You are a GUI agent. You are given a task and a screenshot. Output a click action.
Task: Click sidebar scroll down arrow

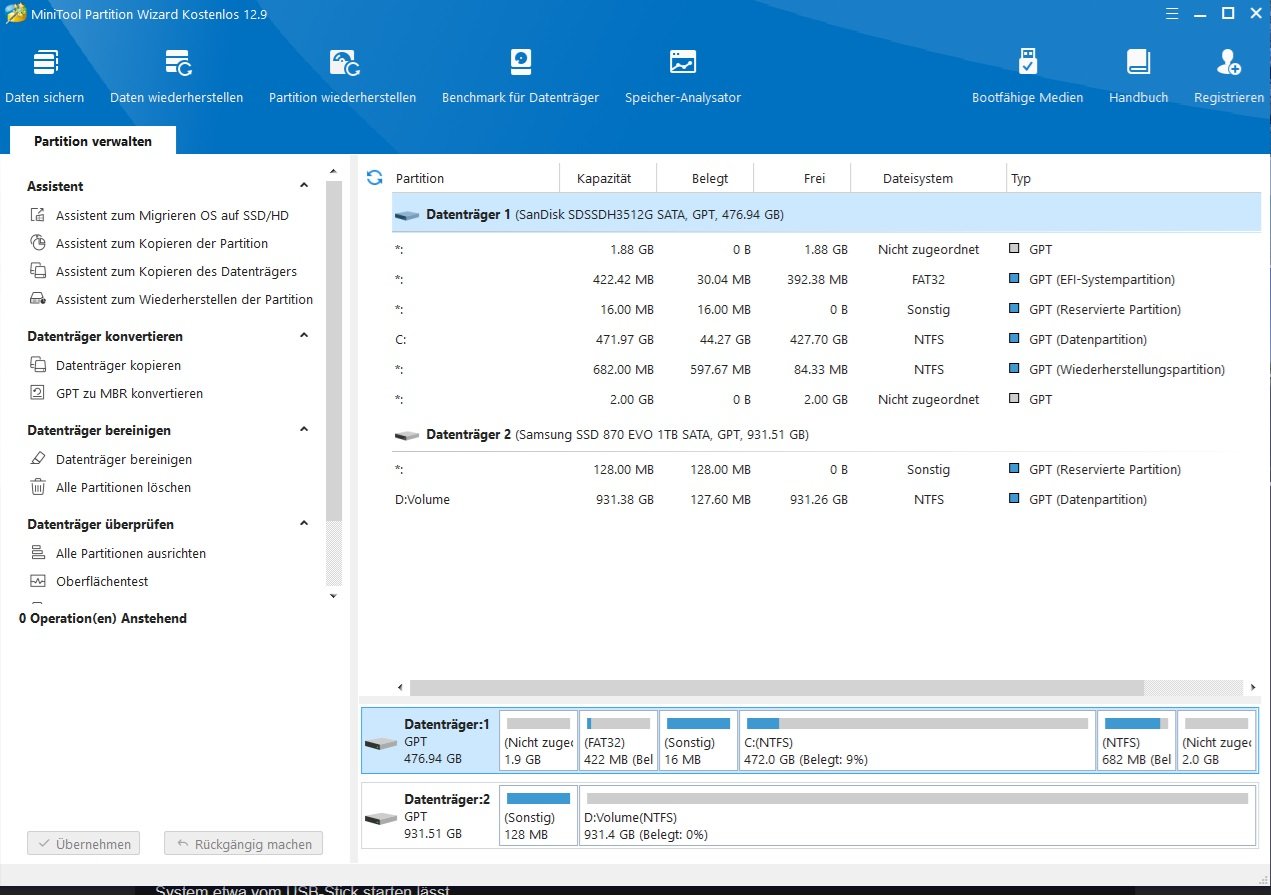pos(334,596)
